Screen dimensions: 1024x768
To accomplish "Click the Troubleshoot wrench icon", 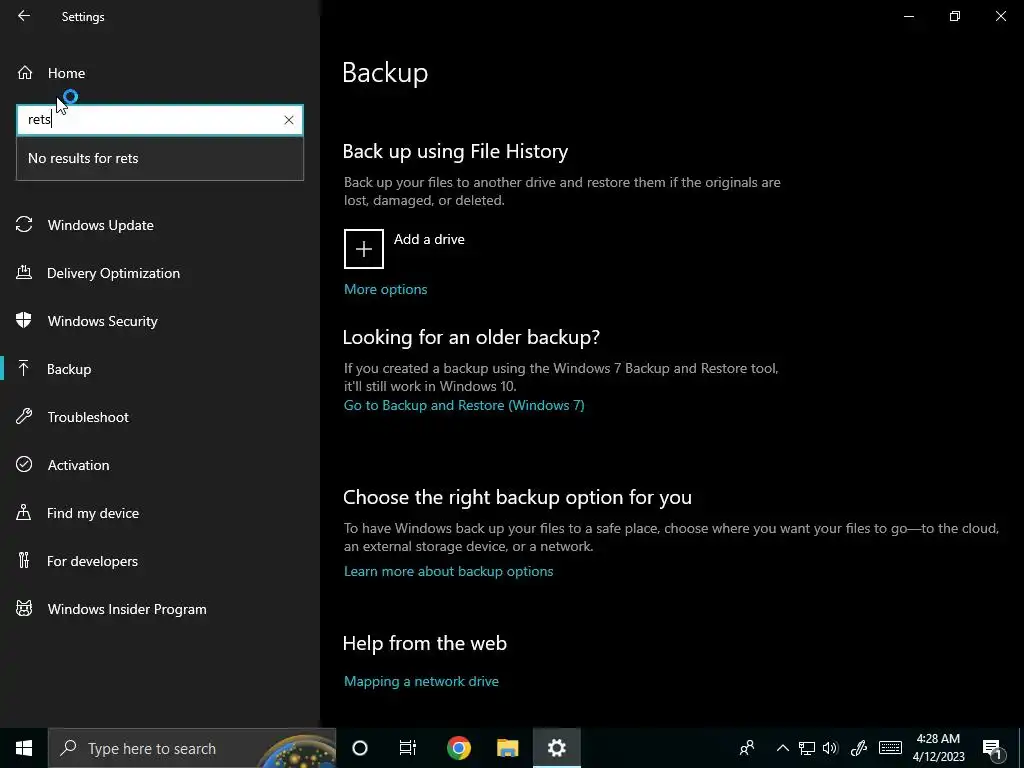I will (24, 417).
